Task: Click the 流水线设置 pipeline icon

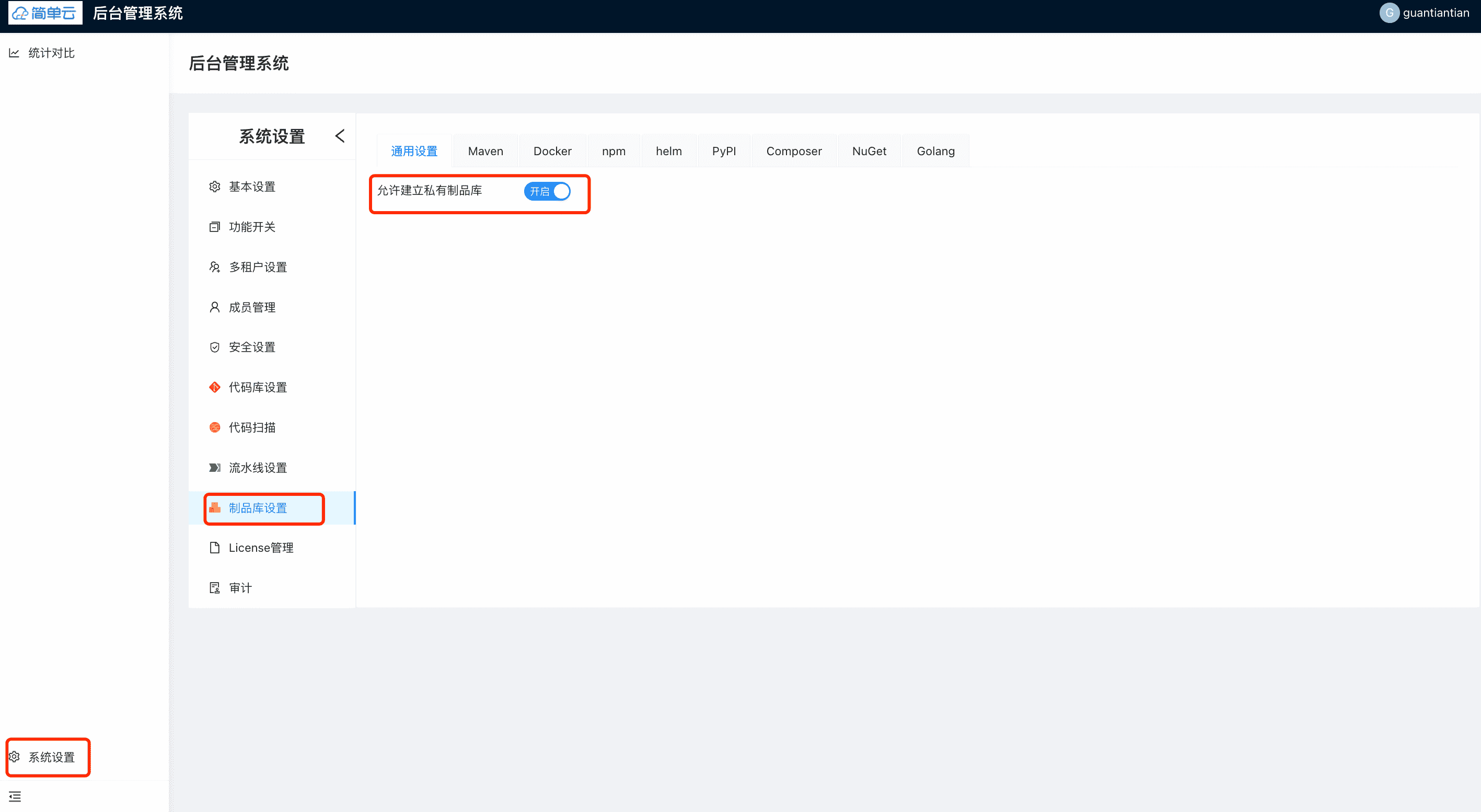Action: click(x=214, y=468)
